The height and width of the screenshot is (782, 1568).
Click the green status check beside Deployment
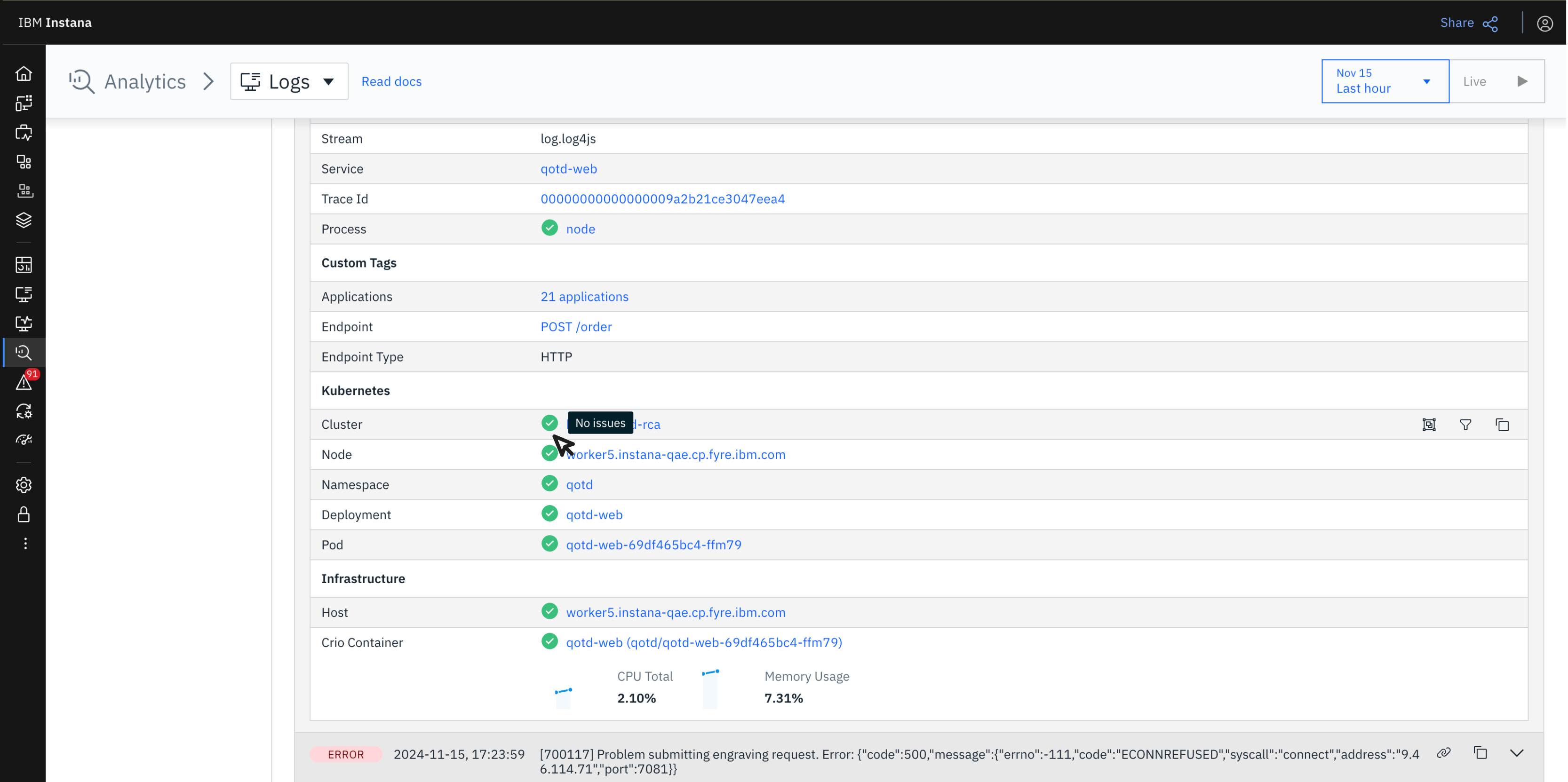(549, 513)
